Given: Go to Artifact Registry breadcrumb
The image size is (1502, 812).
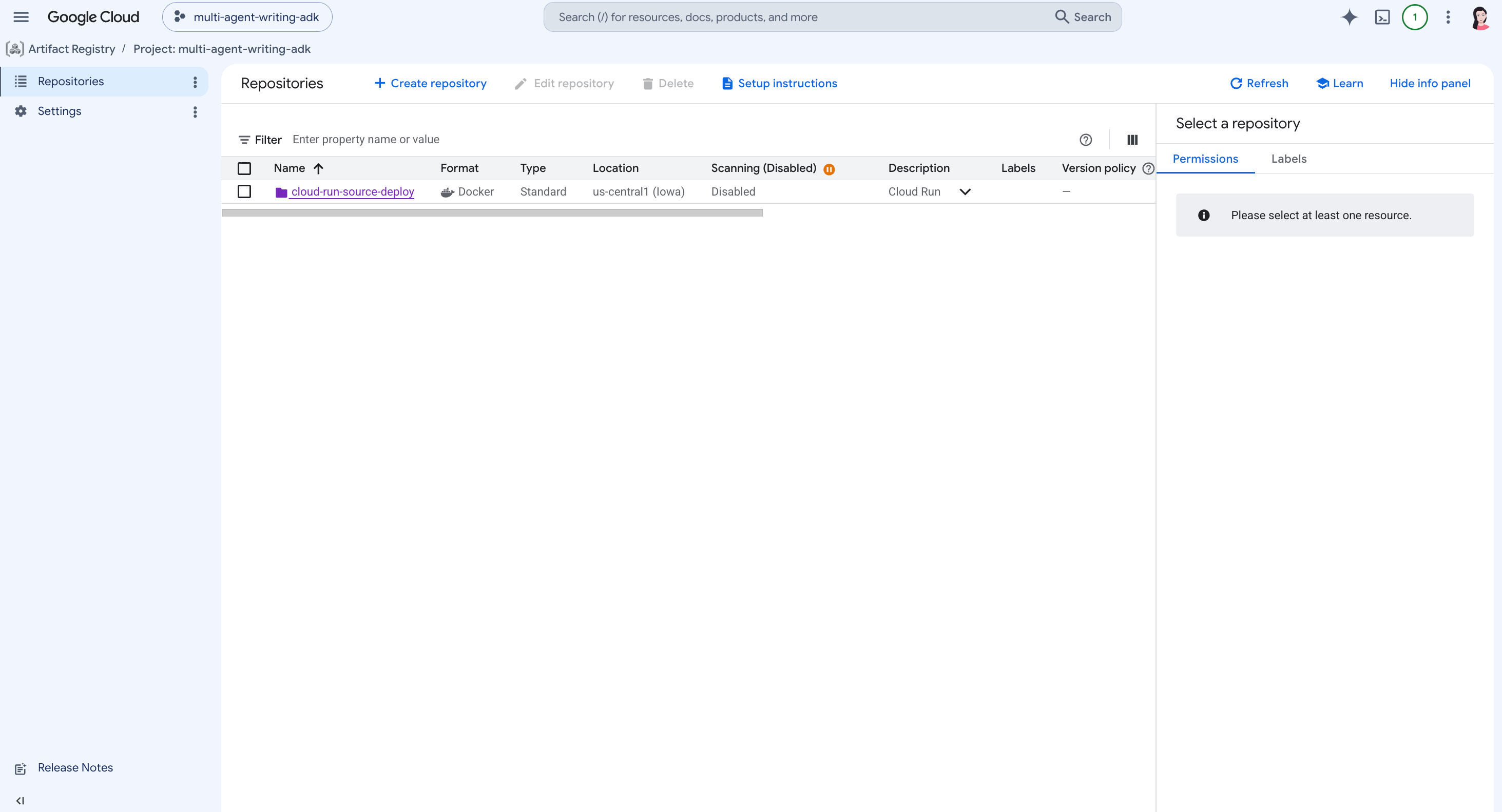Looking at the screenshot, I should pos(72,49).
